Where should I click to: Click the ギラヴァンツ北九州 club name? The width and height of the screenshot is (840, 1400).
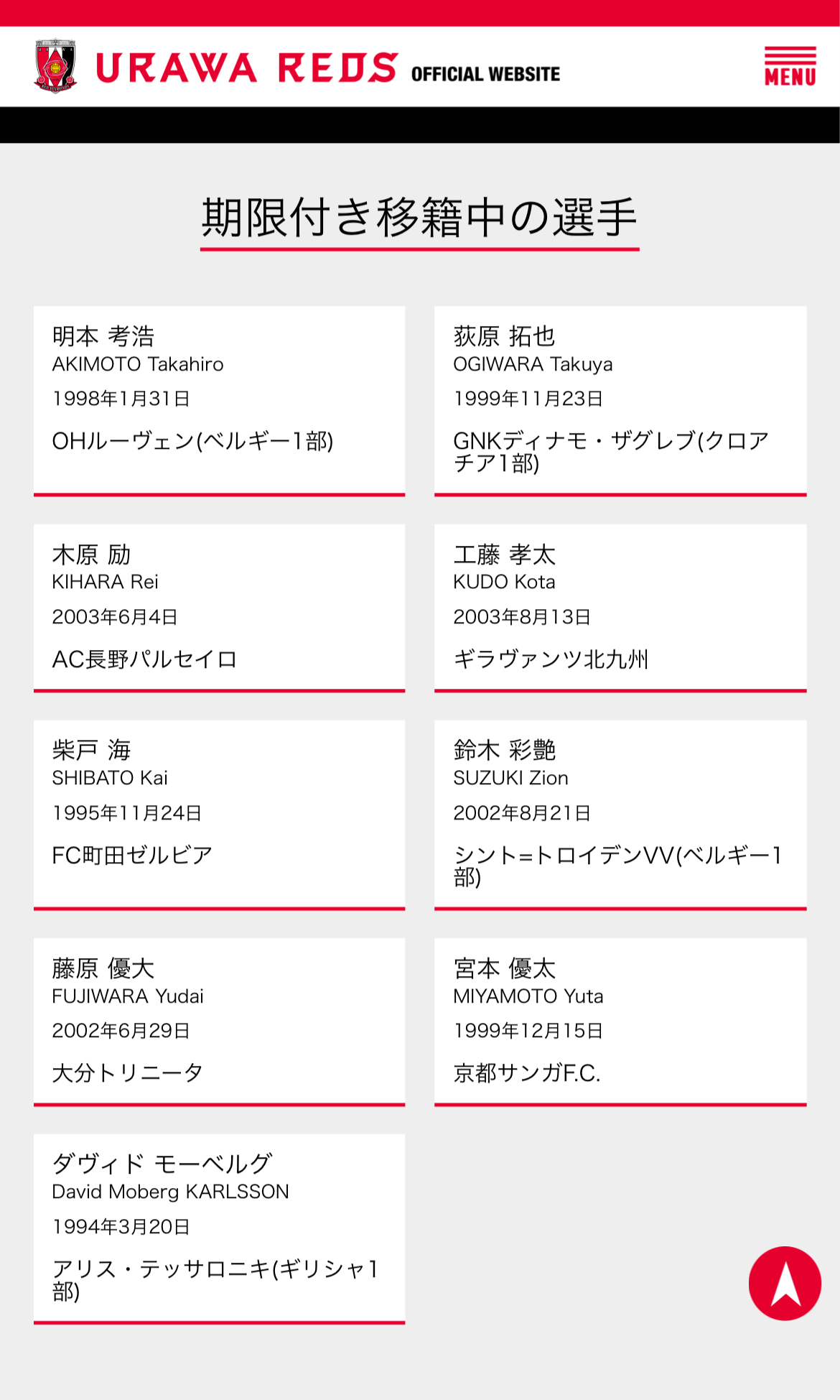coord(551,659)
